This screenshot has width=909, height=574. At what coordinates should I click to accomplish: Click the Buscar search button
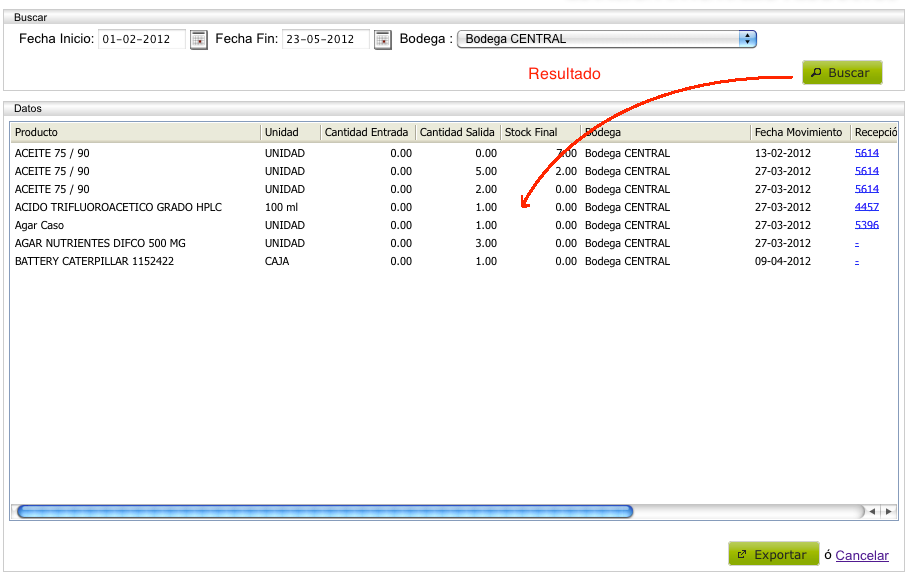(842, 72)
